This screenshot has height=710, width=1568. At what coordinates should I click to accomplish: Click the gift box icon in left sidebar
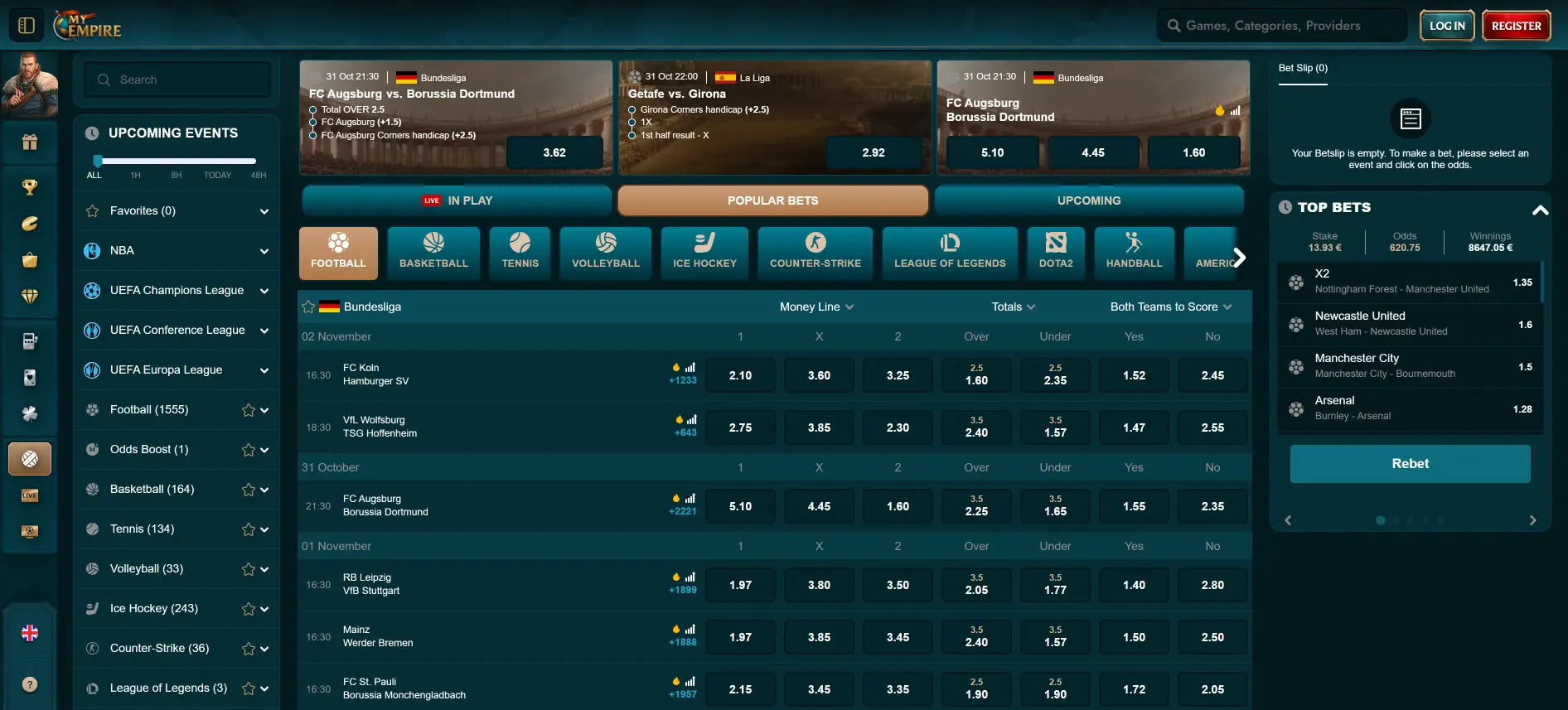point(30,142)
